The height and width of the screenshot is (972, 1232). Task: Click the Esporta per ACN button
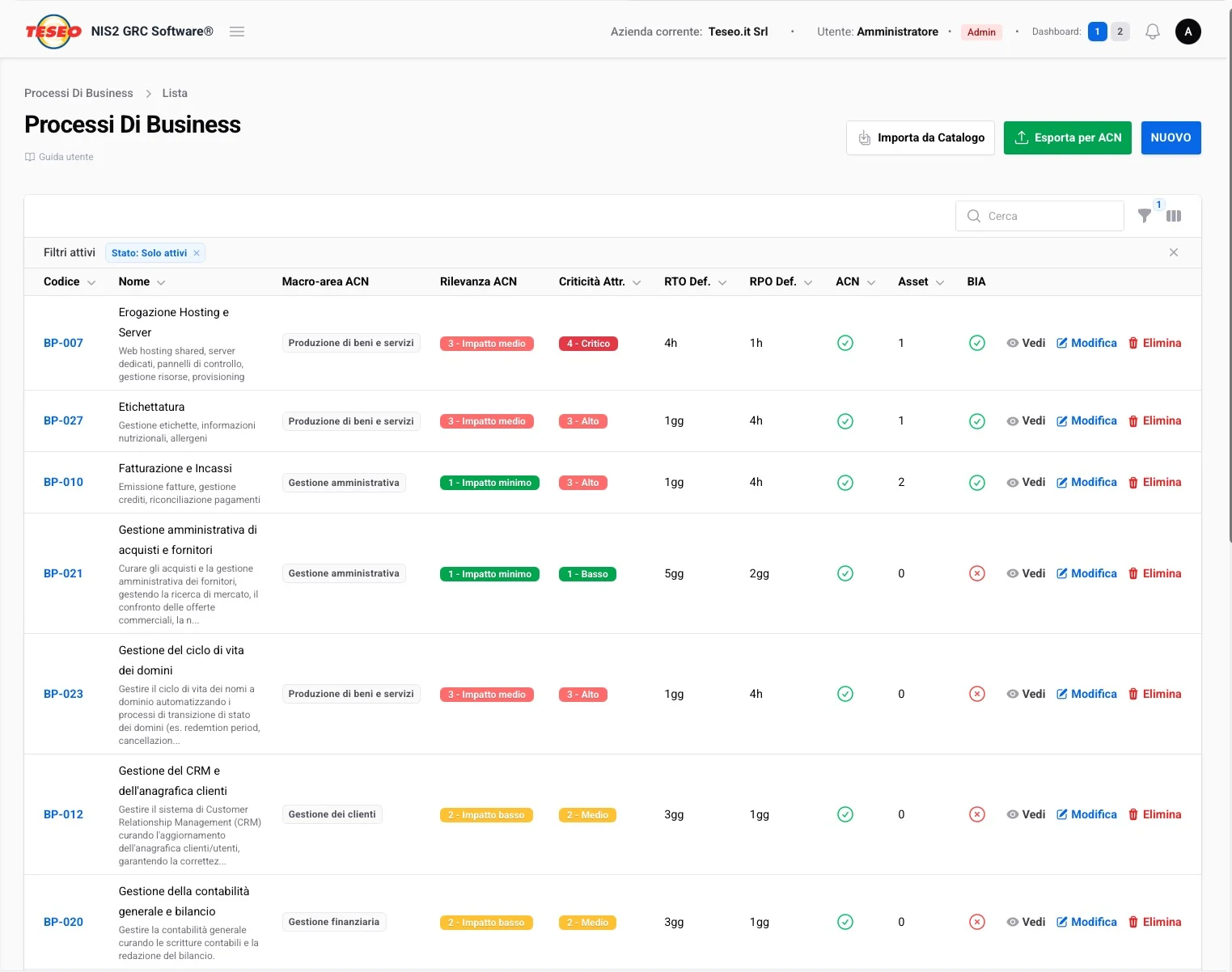pos(1068,137)
